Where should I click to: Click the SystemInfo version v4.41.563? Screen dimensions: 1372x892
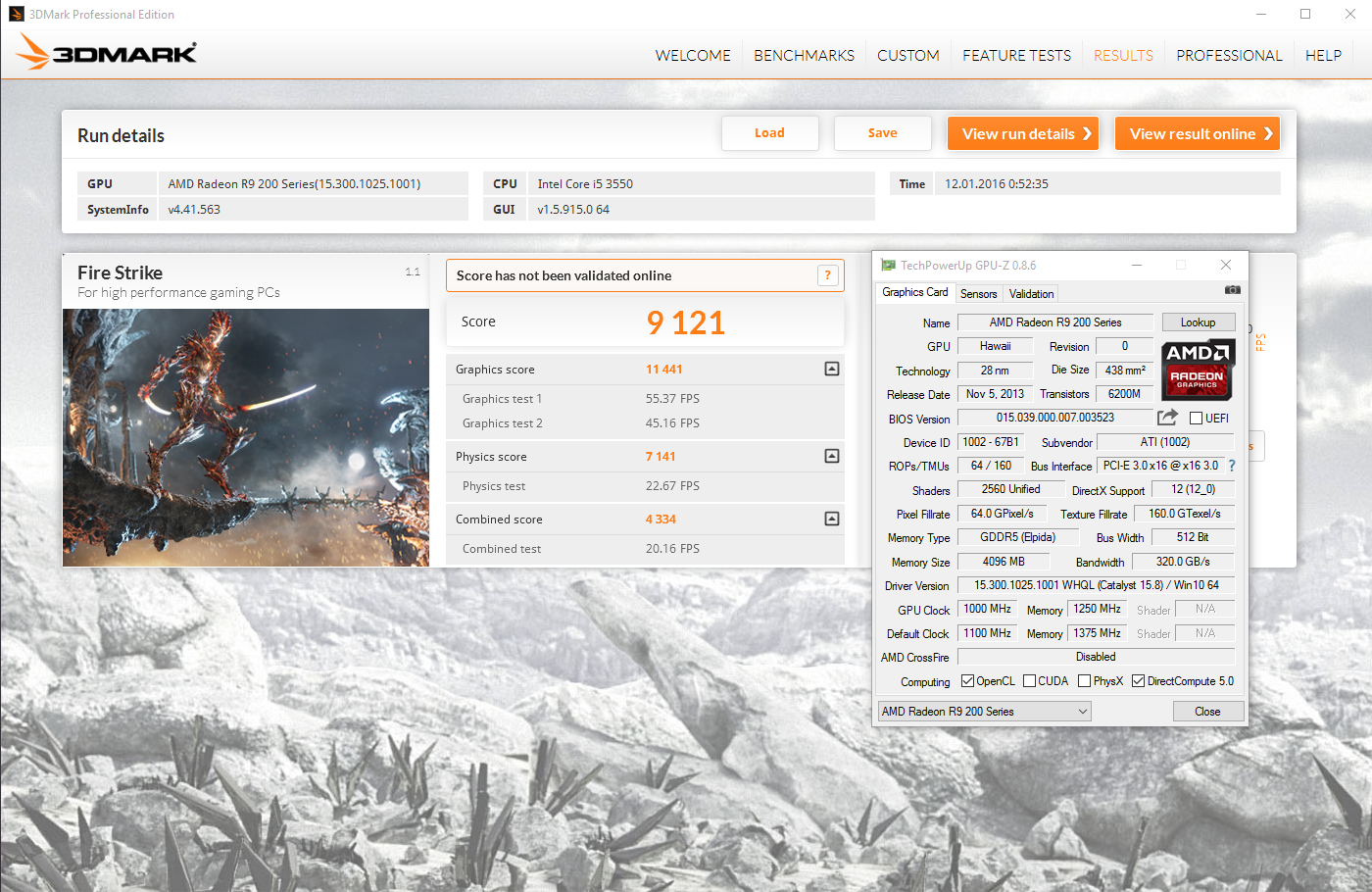click(x=194, y=210)
